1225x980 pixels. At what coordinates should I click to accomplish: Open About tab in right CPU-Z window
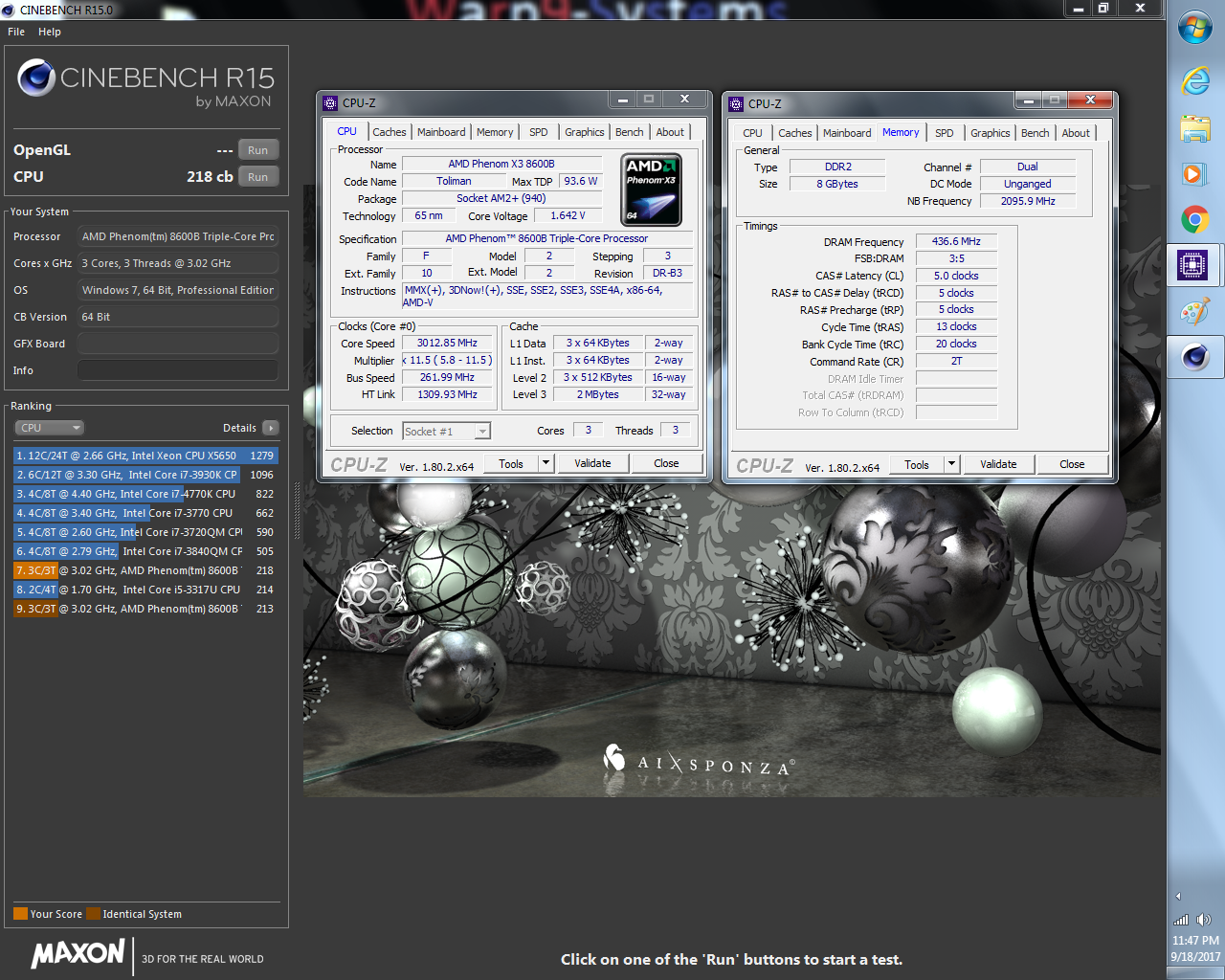(1076, 133)
